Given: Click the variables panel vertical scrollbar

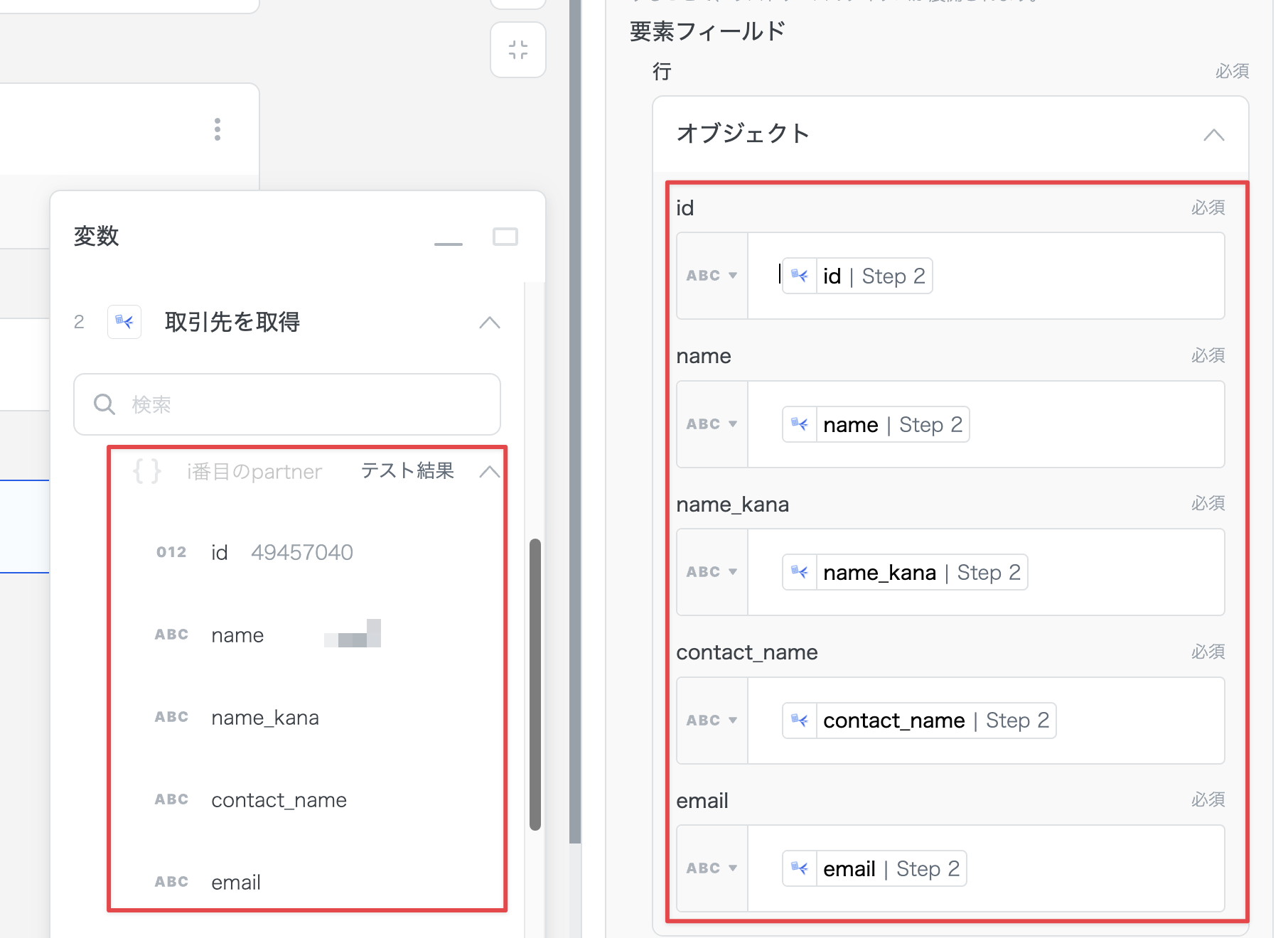Looking at the screenshot, I should [535, 684].
